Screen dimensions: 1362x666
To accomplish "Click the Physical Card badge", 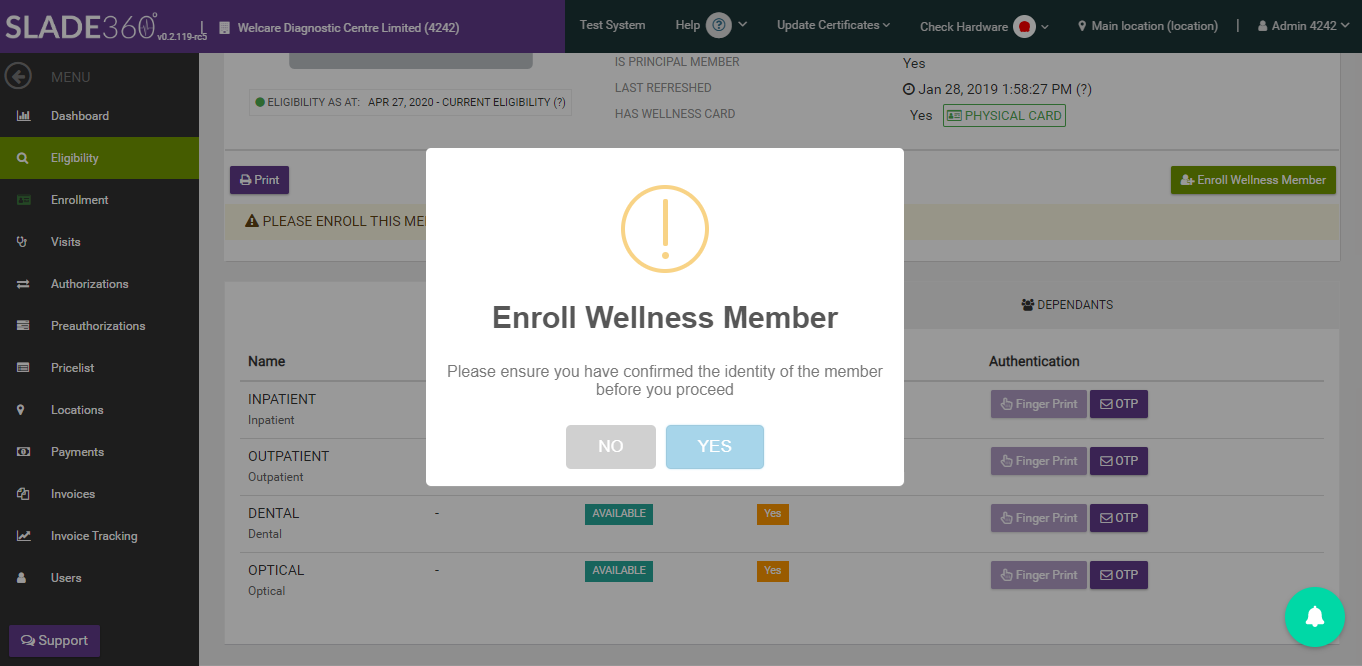I will (1004, 116).
